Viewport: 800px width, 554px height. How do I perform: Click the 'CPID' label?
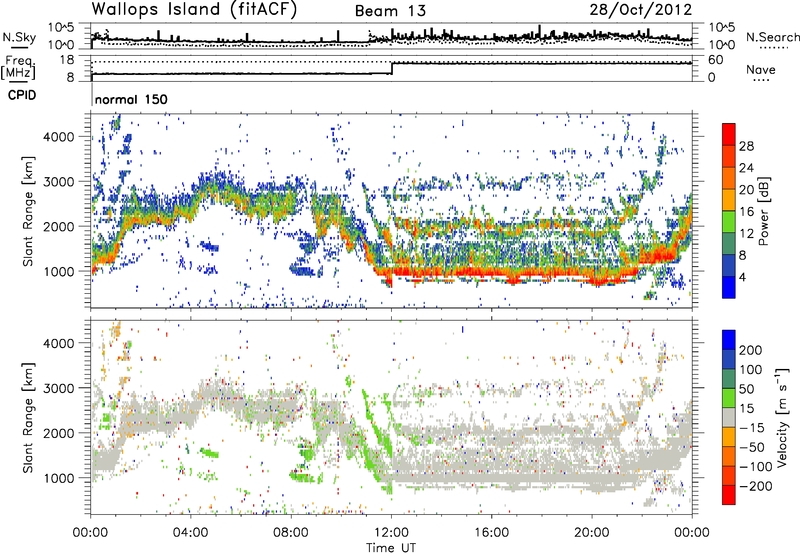pos(22,95)
